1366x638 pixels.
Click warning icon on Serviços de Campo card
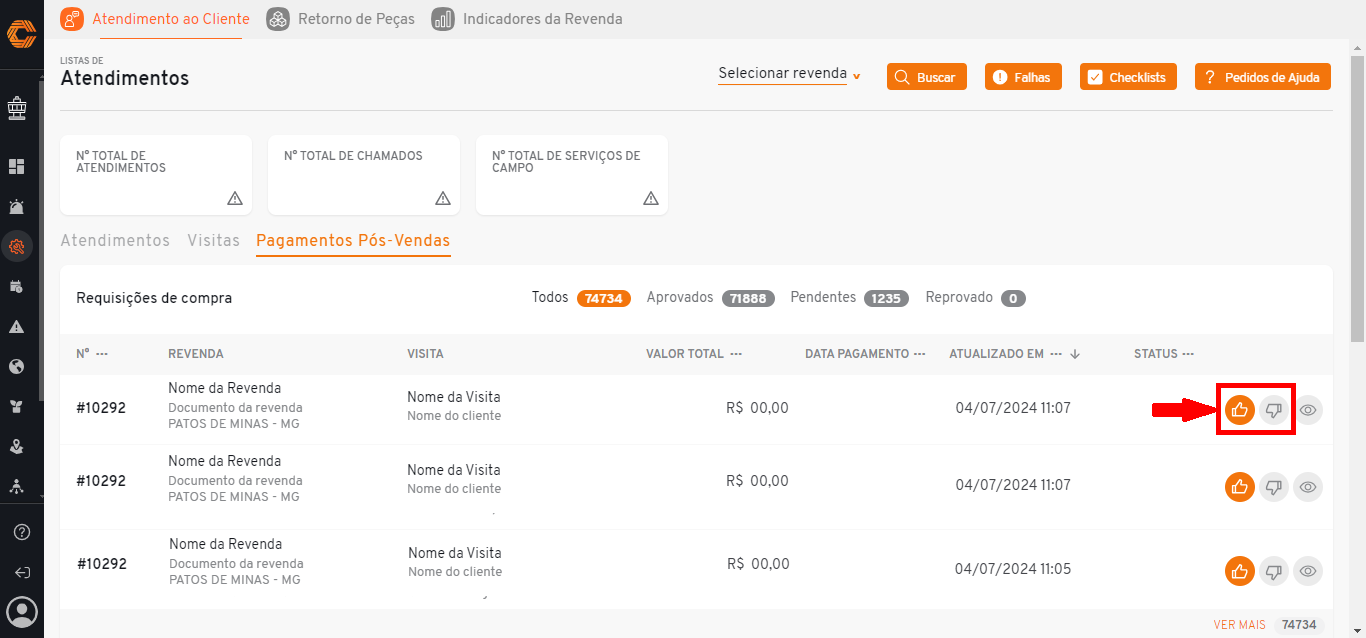point(651,198)
